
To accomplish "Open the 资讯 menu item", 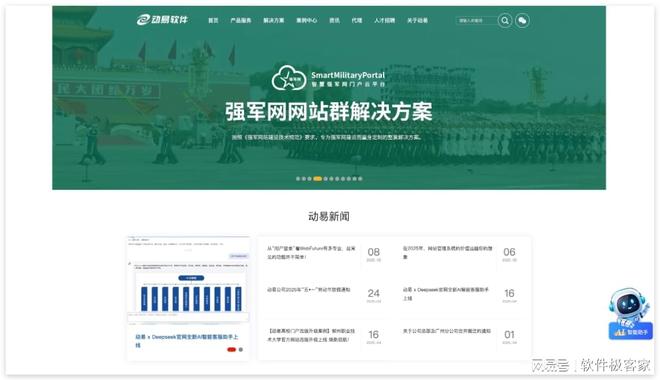I will click(334, 20).
